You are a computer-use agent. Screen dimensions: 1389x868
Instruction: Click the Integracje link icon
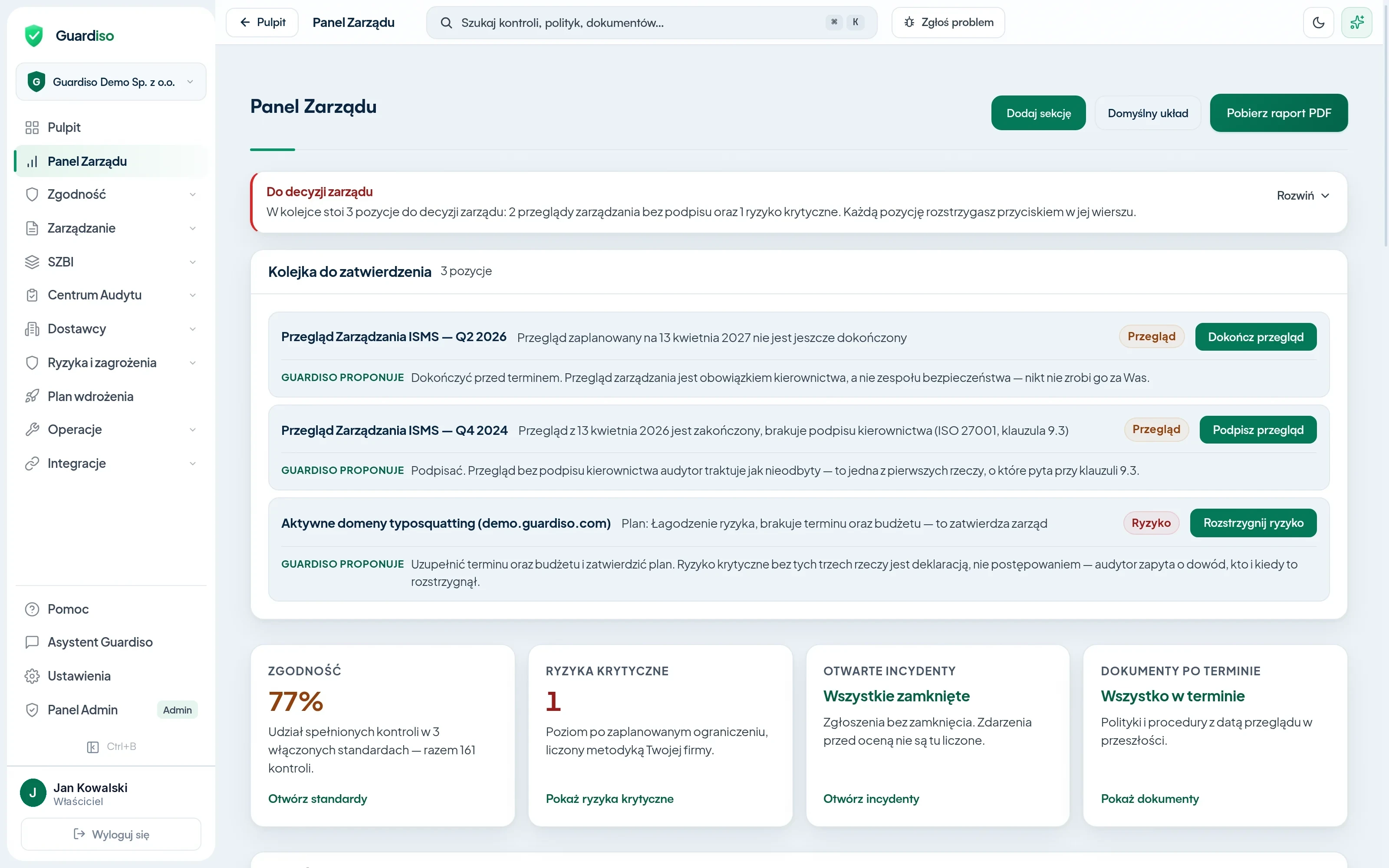coord(32,463)
